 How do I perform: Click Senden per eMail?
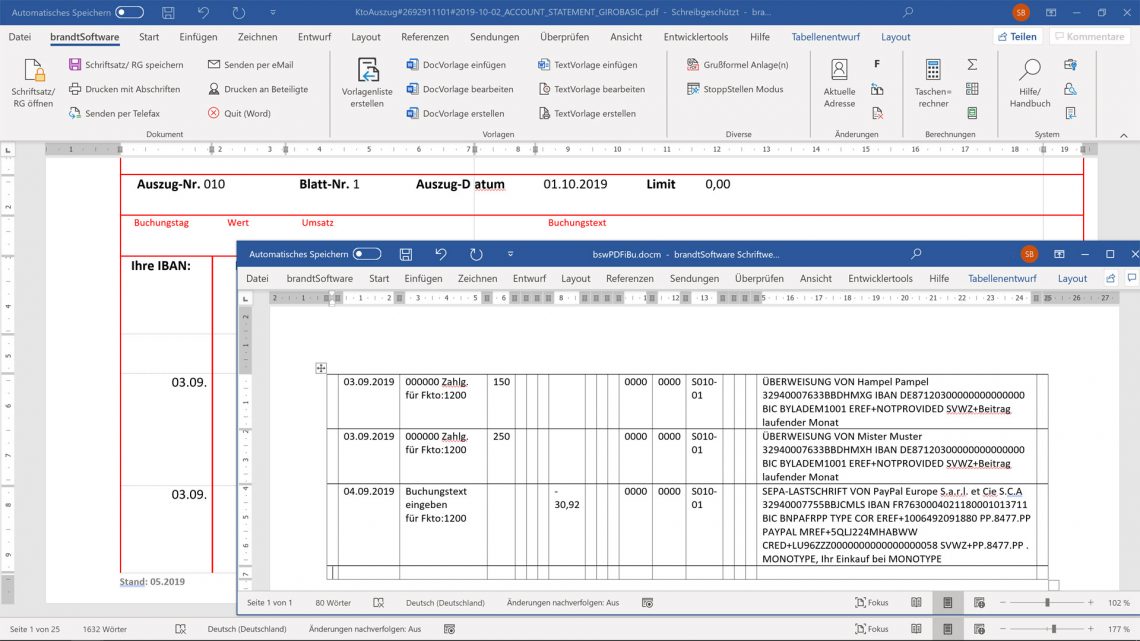coord(250,65)
